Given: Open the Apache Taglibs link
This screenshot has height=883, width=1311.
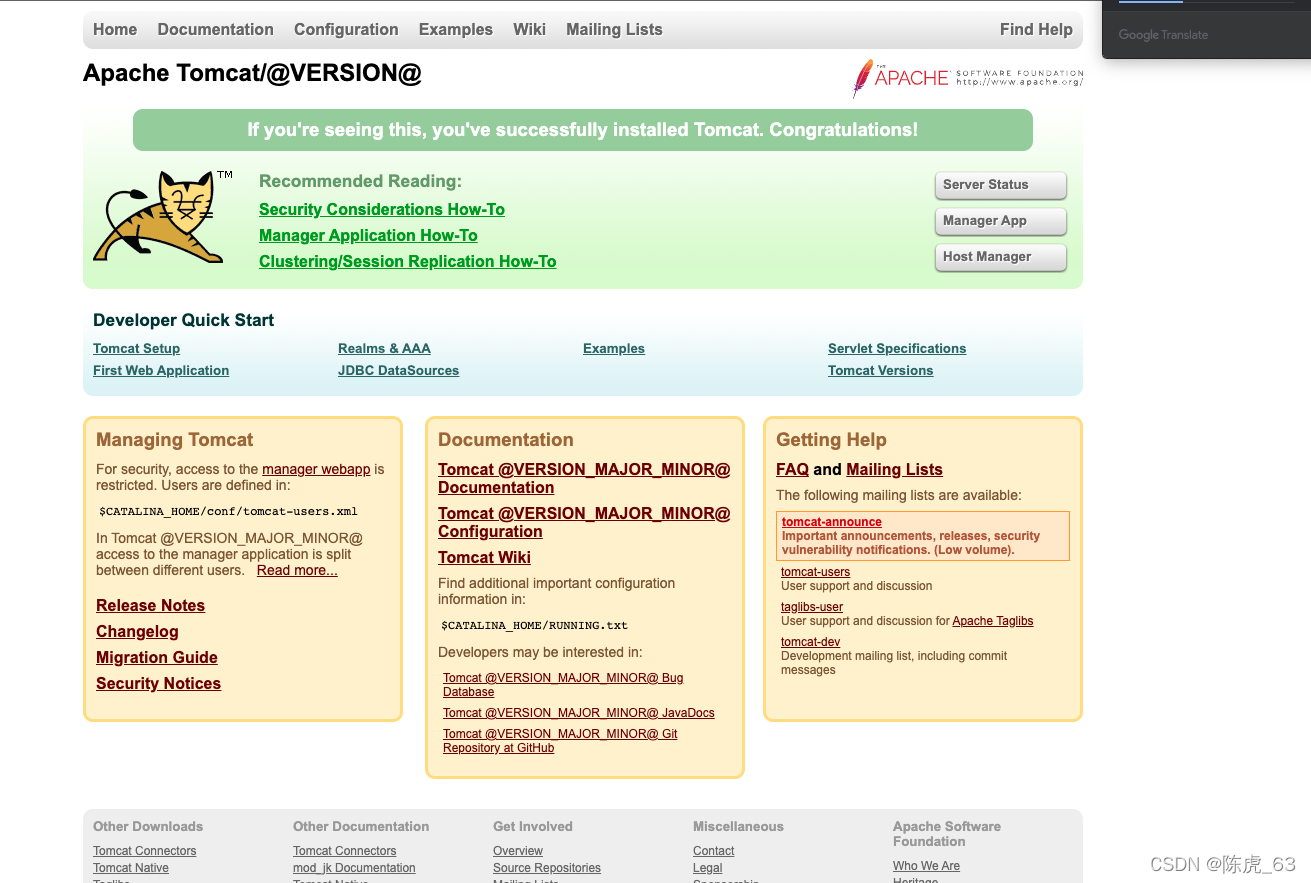Looking at the screenshot, I should (993, 621).
